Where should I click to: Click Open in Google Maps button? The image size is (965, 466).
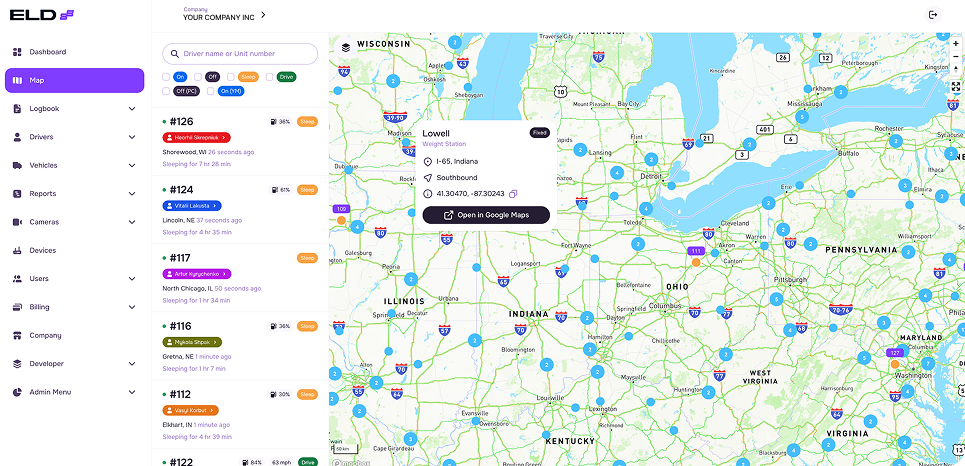tap(486, 215)
